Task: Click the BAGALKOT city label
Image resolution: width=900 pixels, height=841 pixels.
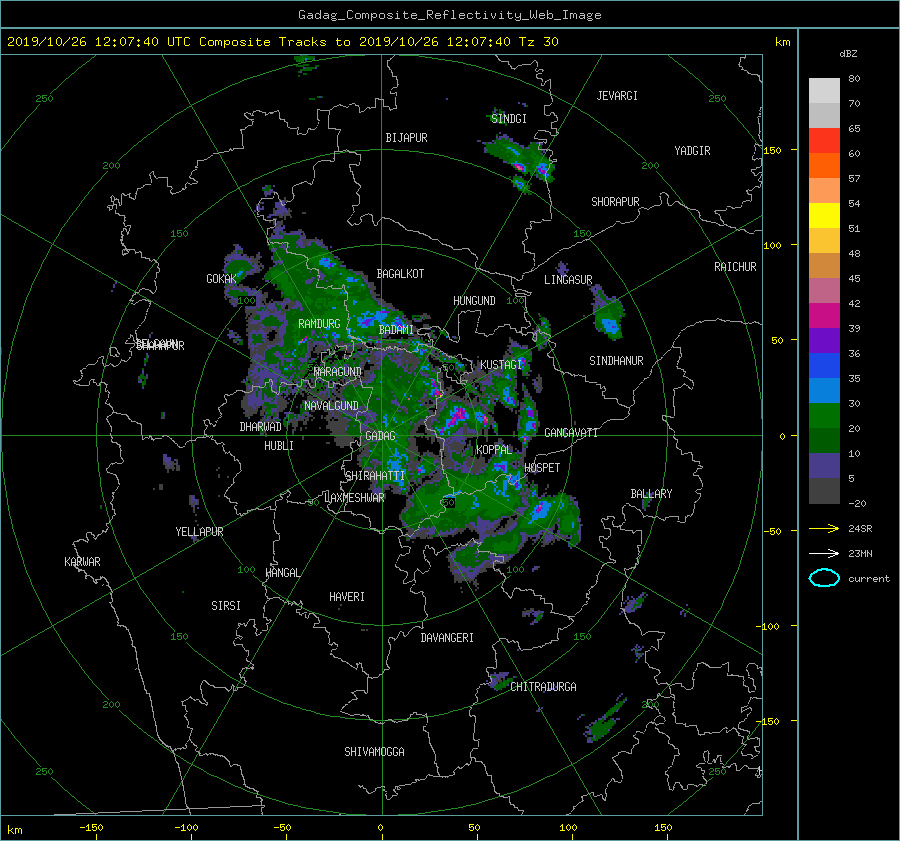Action: point(400,274)
